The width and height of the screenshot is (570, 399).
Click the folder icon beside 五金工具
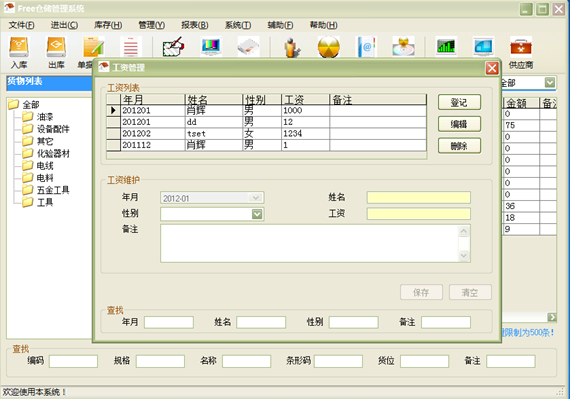pos(28,190)
